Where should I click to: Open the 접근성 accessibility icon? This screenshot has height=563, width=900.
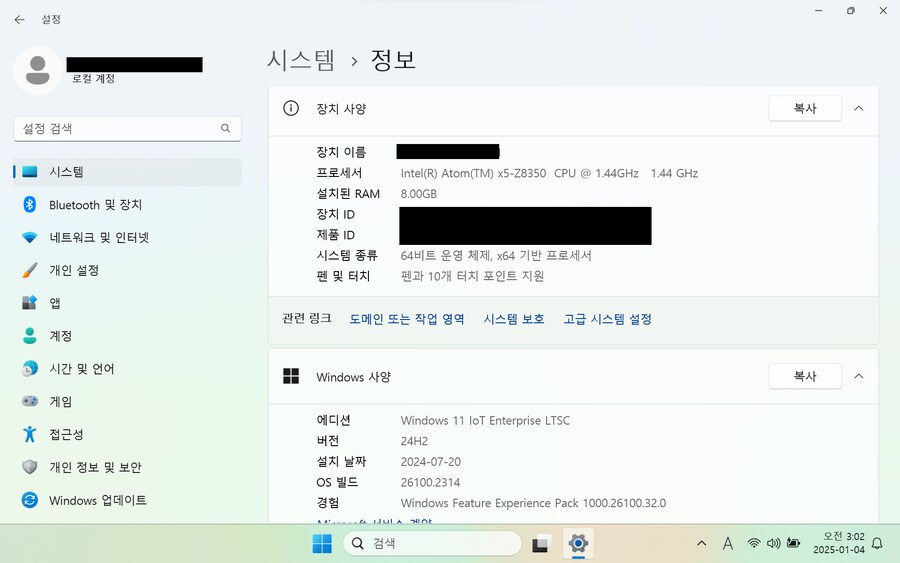pos(30,434)
